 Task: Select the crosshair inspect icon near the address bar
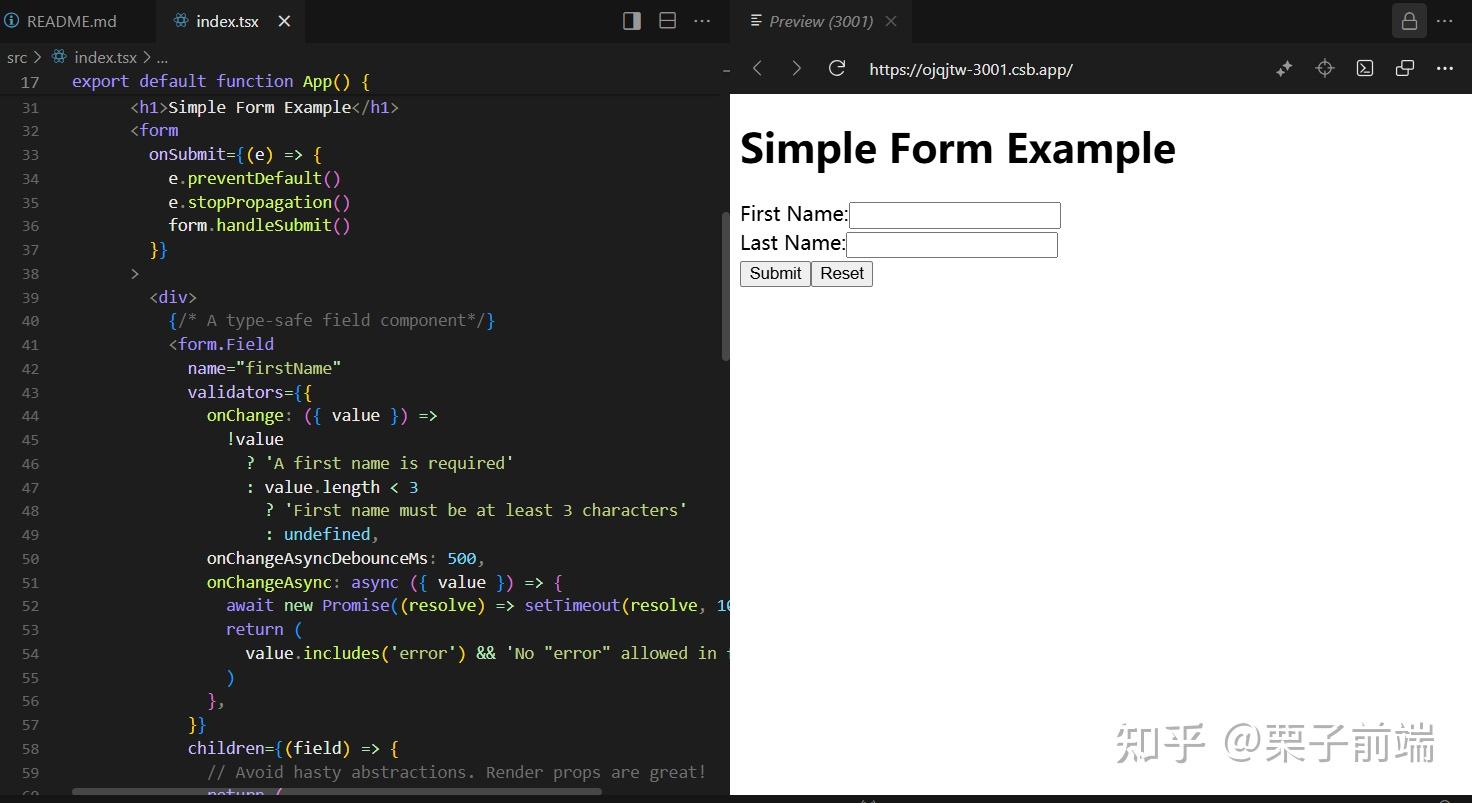pos(1324,68)
